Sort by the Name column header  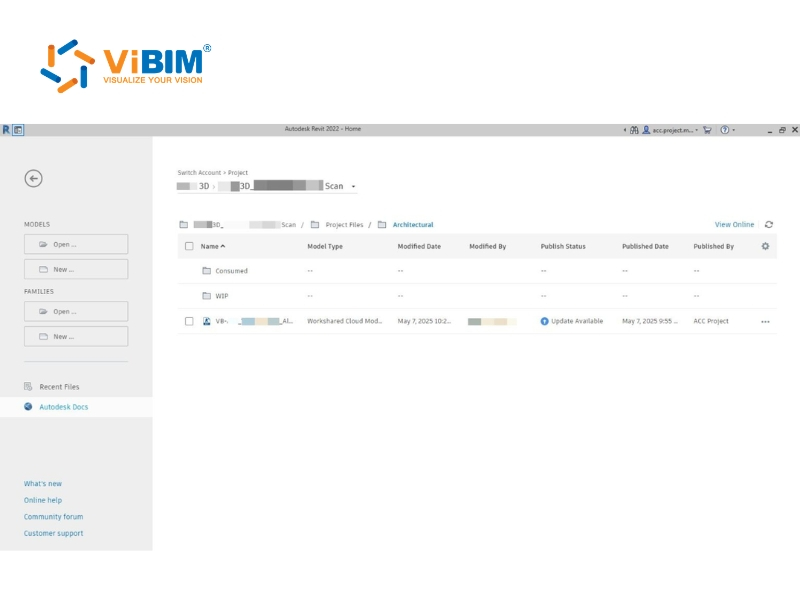212,246
